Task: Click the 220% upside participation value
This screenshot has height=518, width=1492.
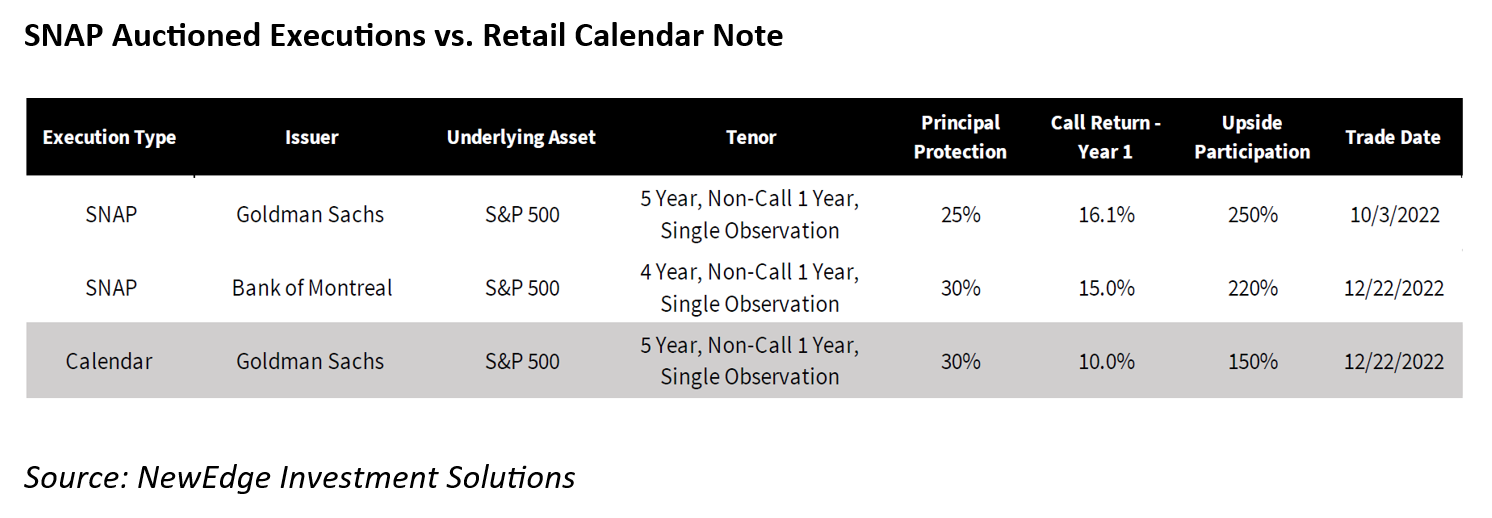Action: pyautogui.click(x=1253, y=288)
